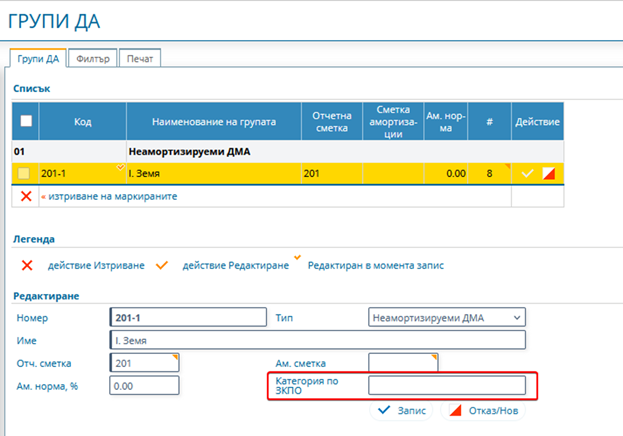The width and height of the screenshot is (623, 436).
Task: Click the Име input field with I. Земя
Action: (x=317, y=340)
